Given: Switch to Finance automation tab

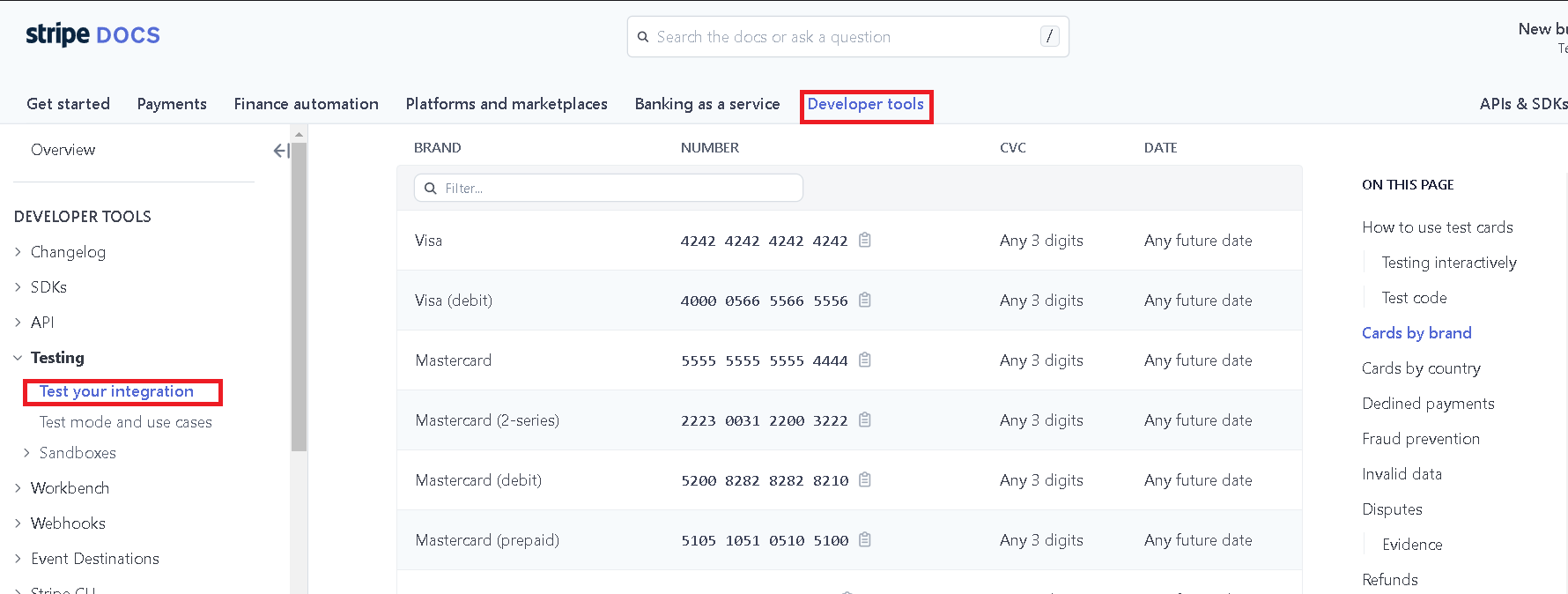Looking at the screenshot, I should tap(306, 104).
